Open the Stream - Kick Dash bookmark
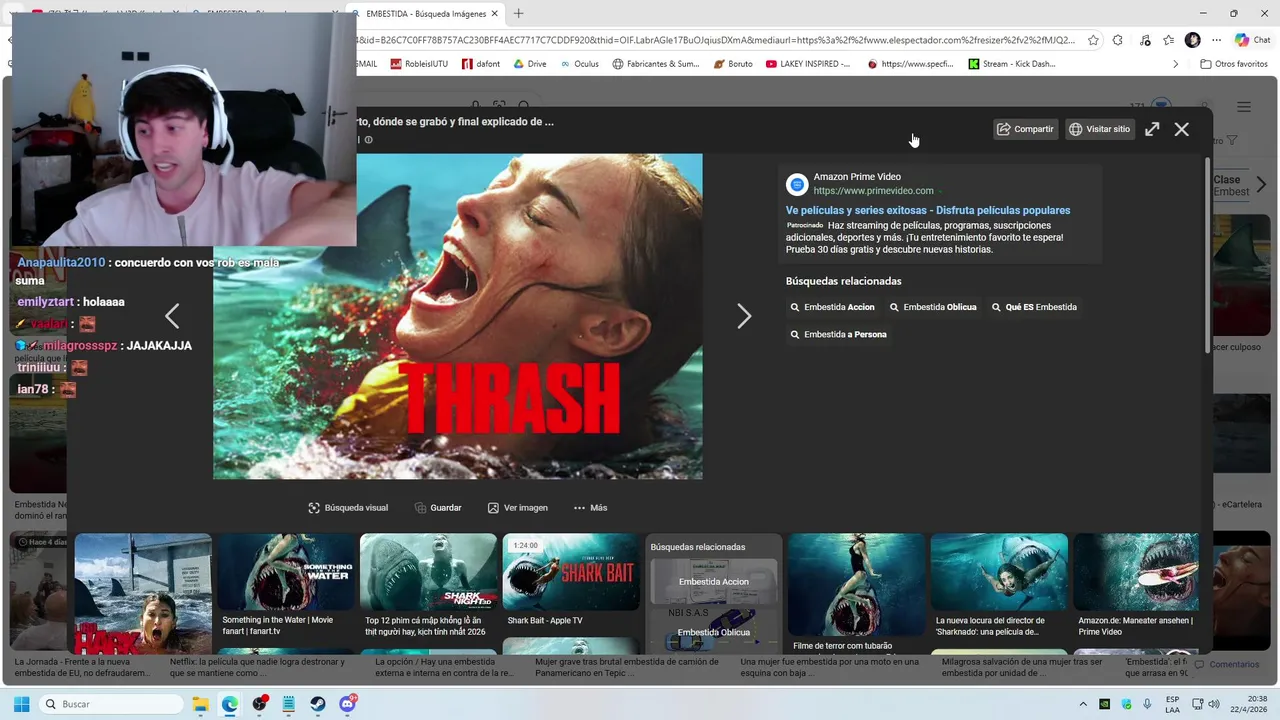Screen dimensions: 1280x720 pos(1012,64)
